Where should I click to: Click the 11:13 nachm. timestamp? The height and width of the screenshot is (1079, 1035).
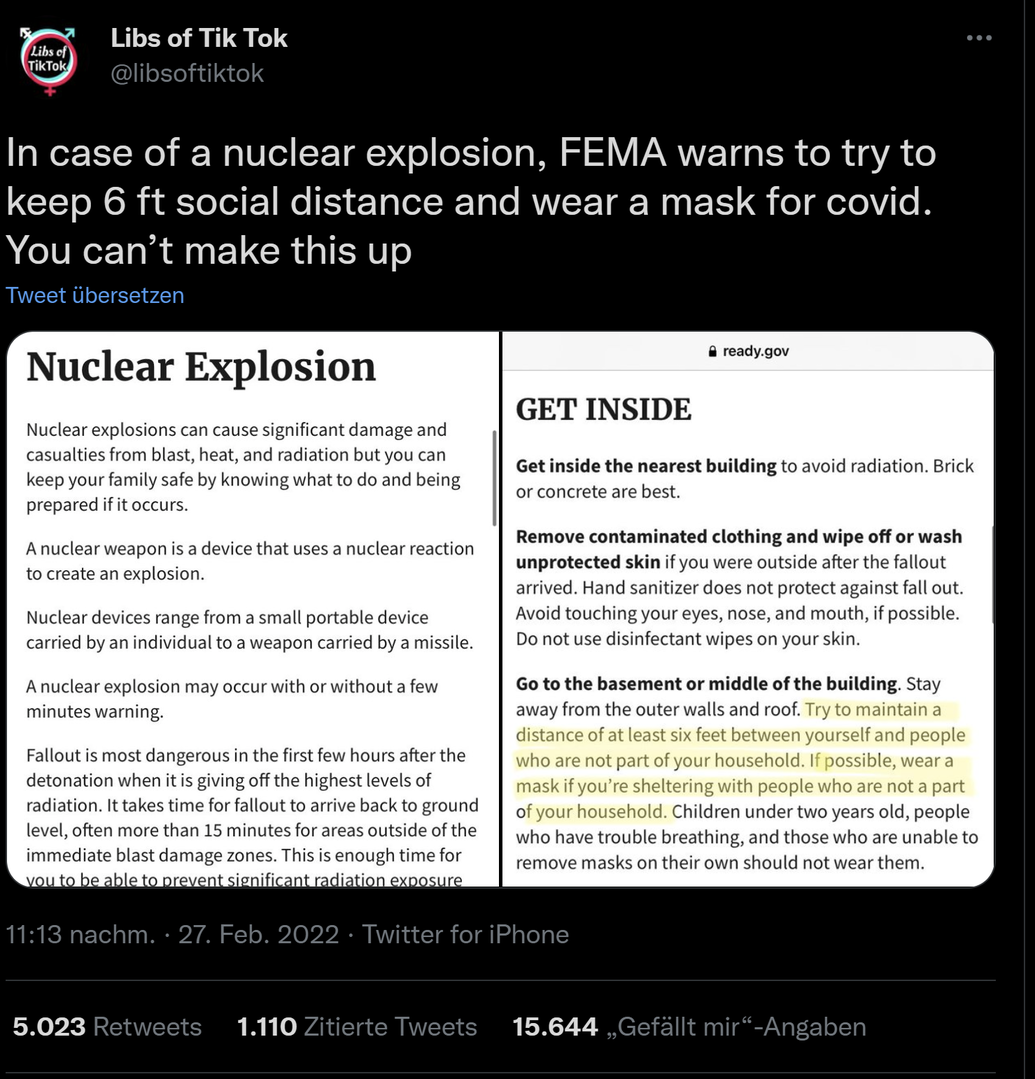(x=80, y=934)
